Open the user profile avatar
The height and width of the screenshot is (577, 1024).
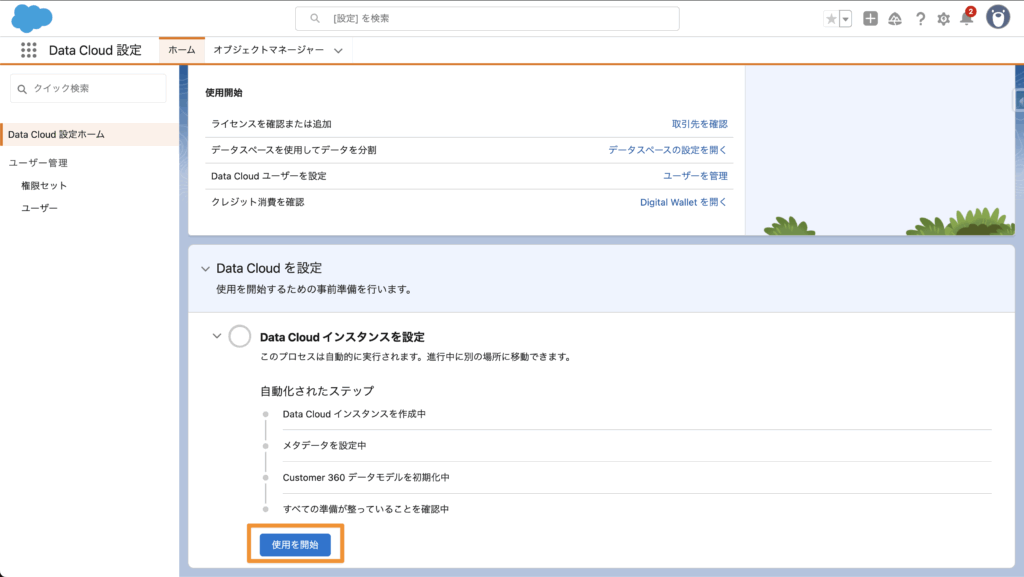click(x=998, y=18)
